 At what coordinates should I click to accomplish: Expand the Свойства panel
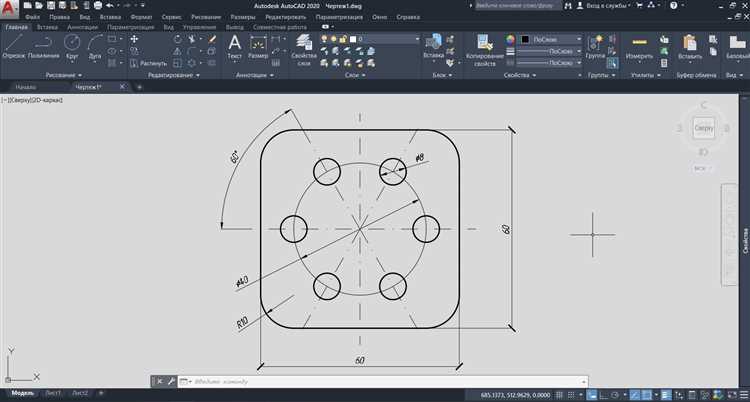519,75
